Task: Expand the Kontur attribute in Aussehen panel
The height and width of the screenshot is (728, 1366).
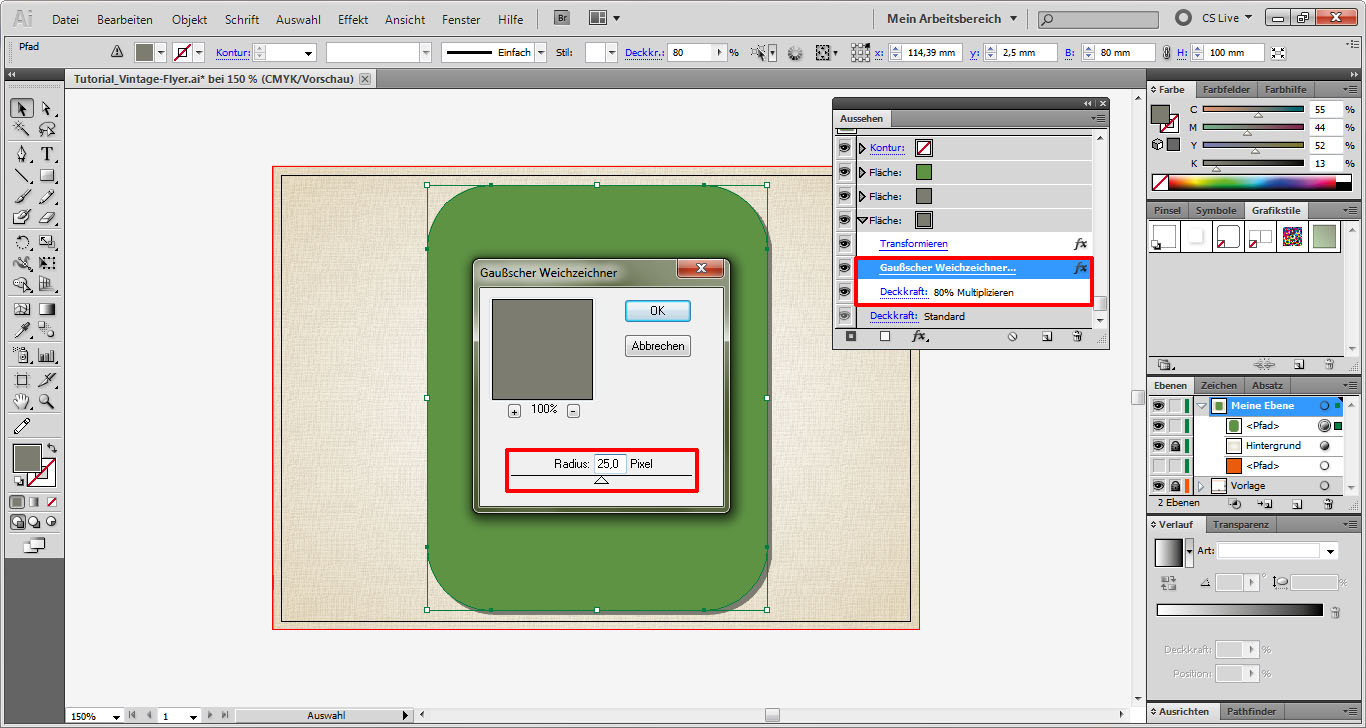Action: point(862,148)
